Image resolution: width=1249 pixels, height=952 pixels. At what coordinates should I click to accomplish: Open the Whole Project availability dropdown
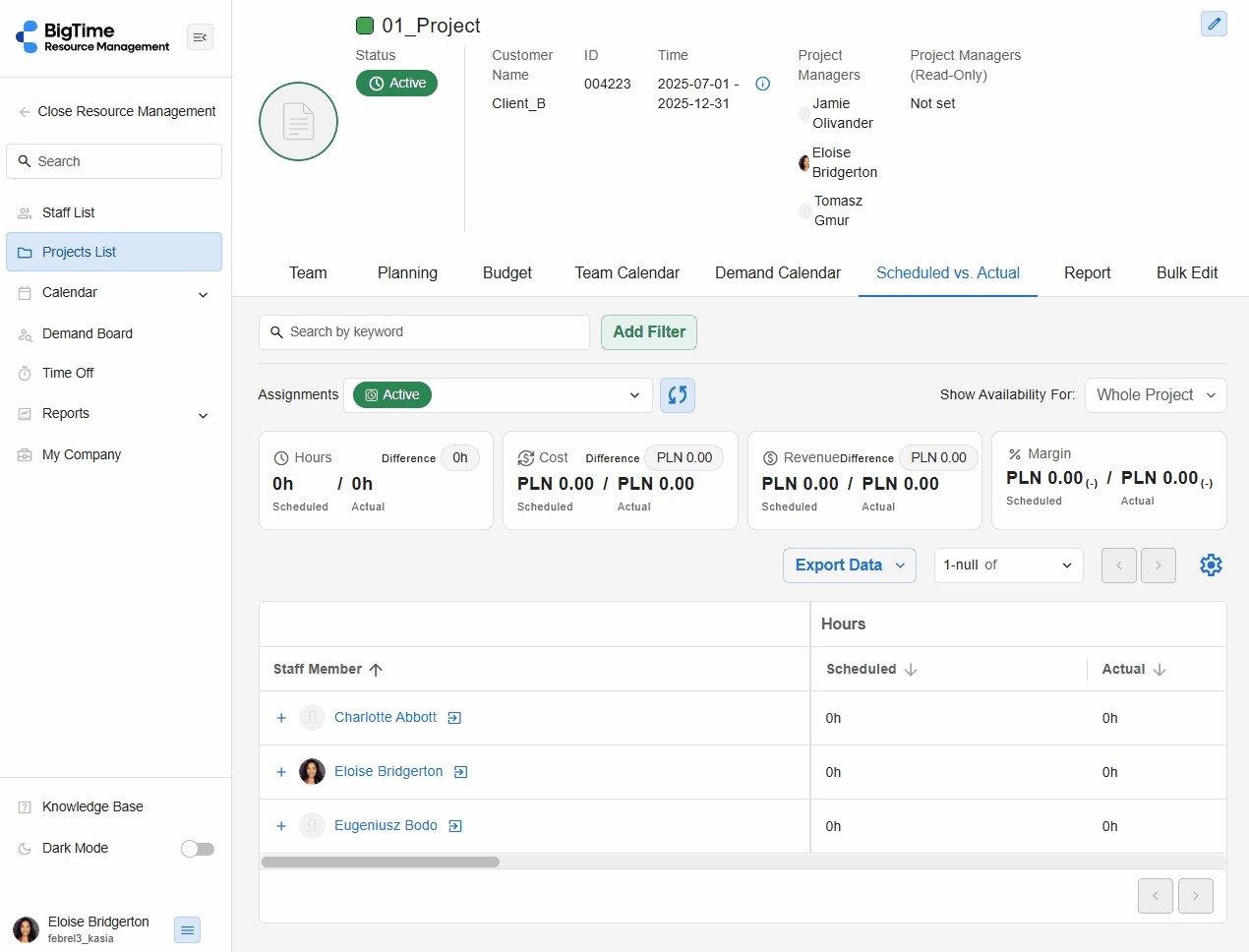tap(1156, 395)
